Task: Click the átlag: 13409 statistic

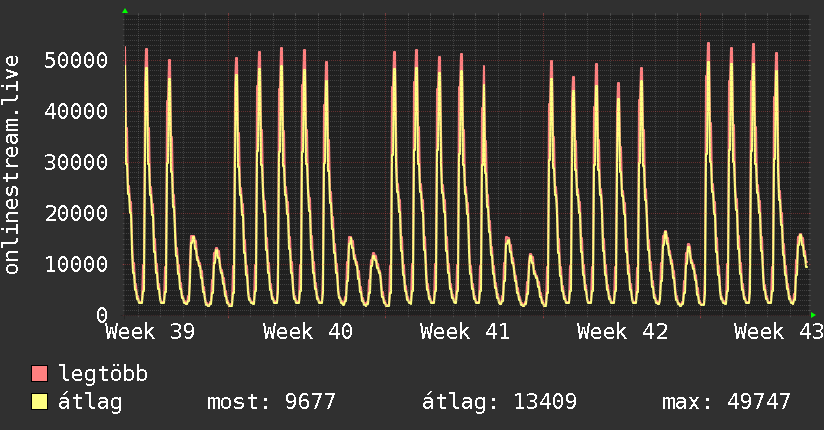Action: click(499, 402)
